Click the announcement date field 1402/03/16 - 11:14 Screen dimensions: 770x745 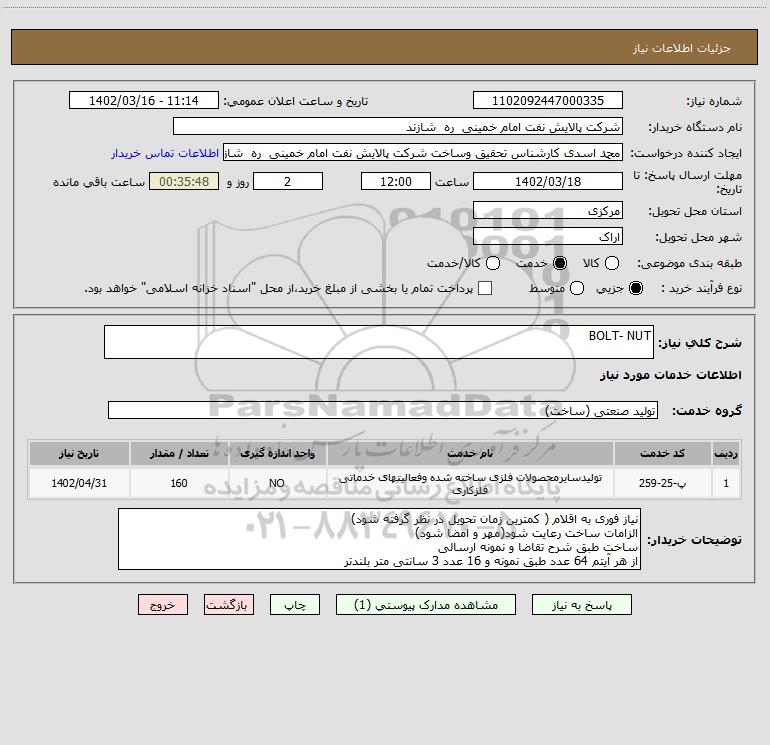(144, 100)
